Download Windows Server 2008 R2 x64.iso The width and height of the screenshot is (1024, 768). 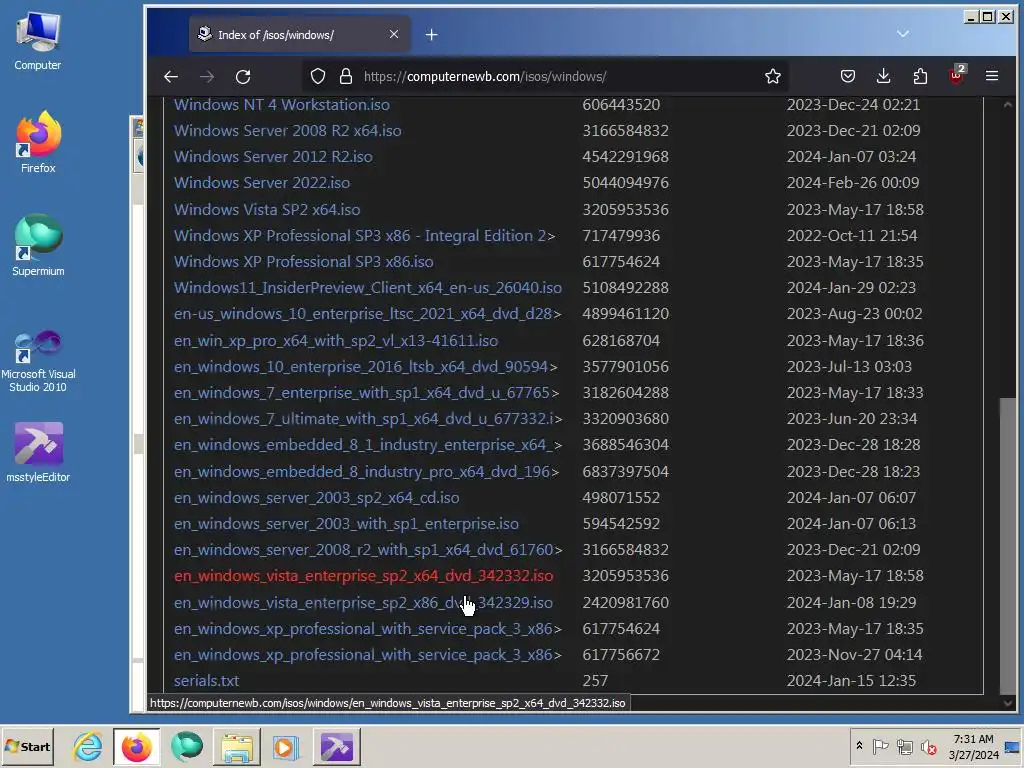[x=287, y=131]
